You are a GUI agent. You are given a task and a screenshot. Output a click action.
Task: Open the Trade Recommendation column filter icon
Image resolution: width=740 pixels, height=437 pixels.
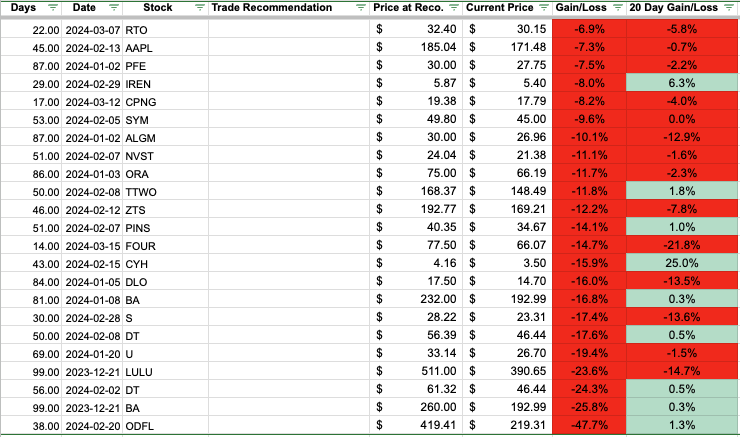point(361,8)
